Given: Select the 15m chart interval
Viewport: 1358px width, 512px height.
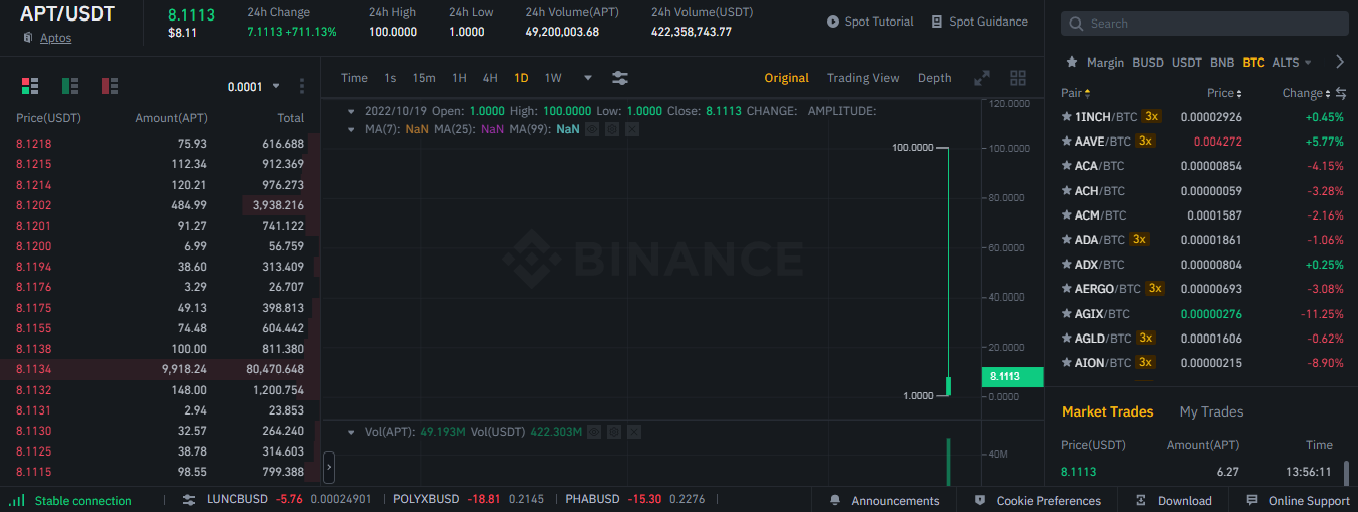Looking at the screenshot, I should (424, 78).
